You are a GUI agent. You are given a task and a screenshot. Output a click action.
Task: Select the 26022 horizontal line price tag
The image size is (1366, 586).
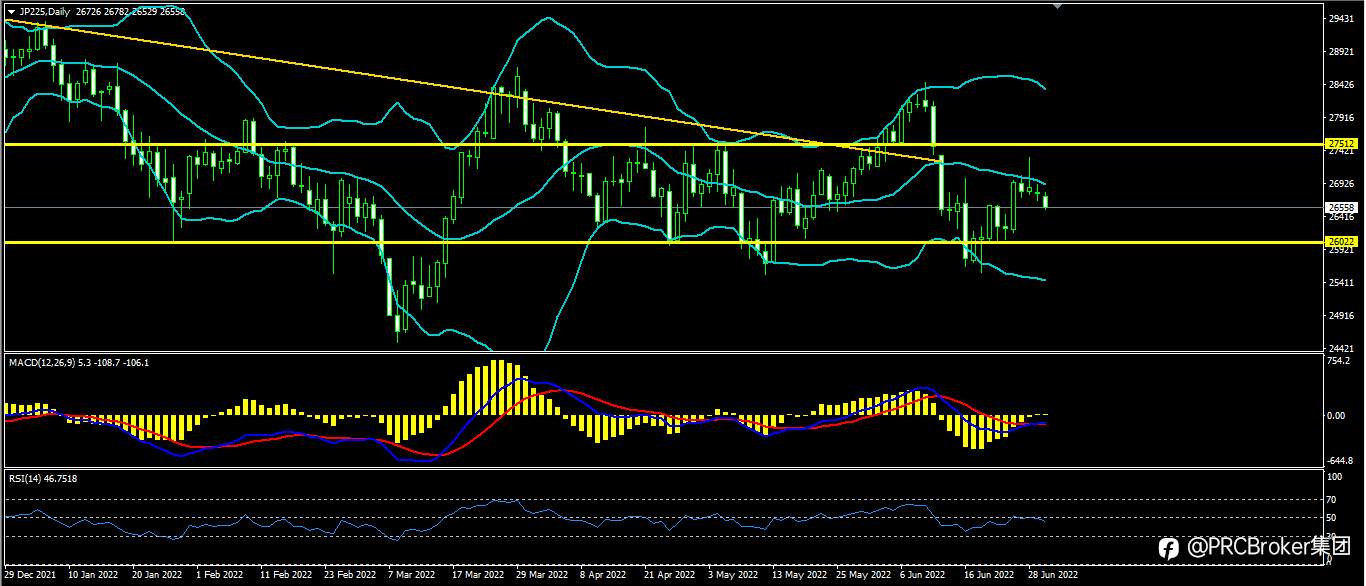coord(1340,242)
